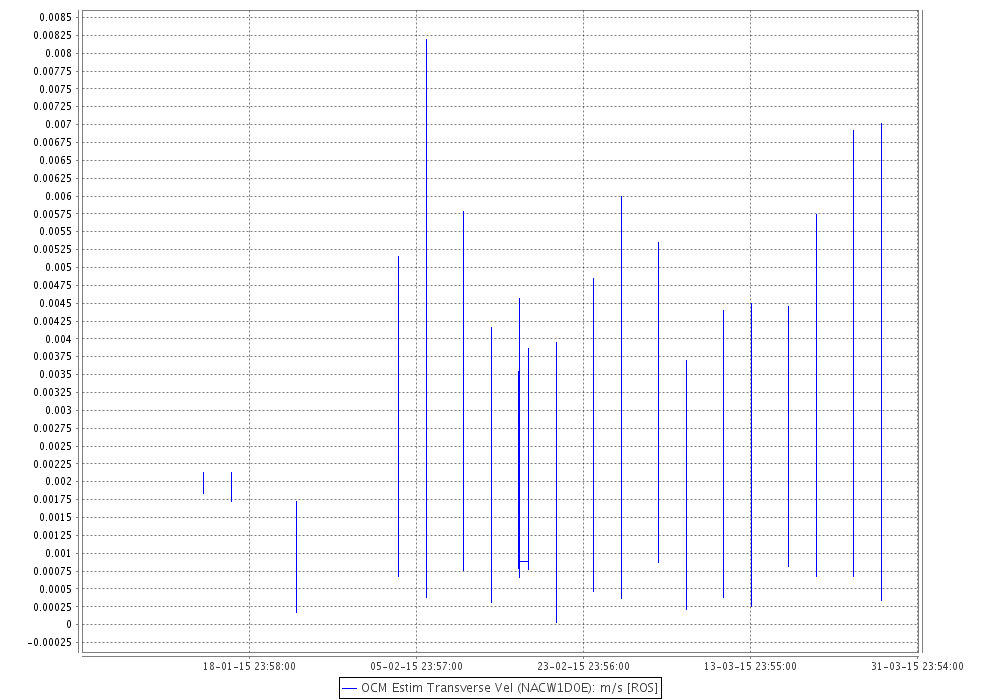Select x-axis label 31-03-15 23:54:00
This screenshot has width=1000, height=700.
[917, 666]
